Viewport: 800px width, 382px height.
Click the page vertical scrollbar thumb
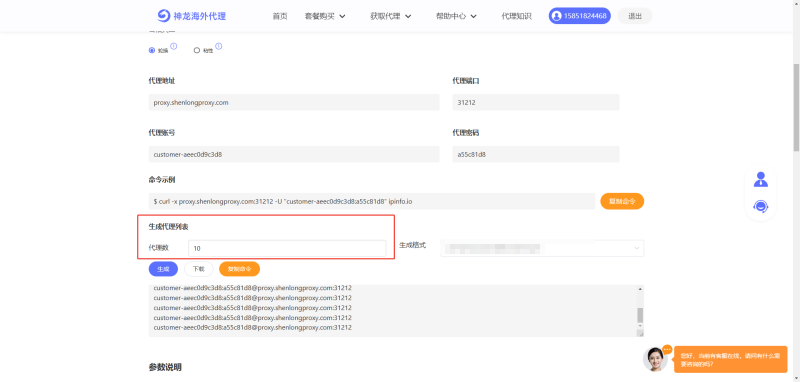click(796, 107)
